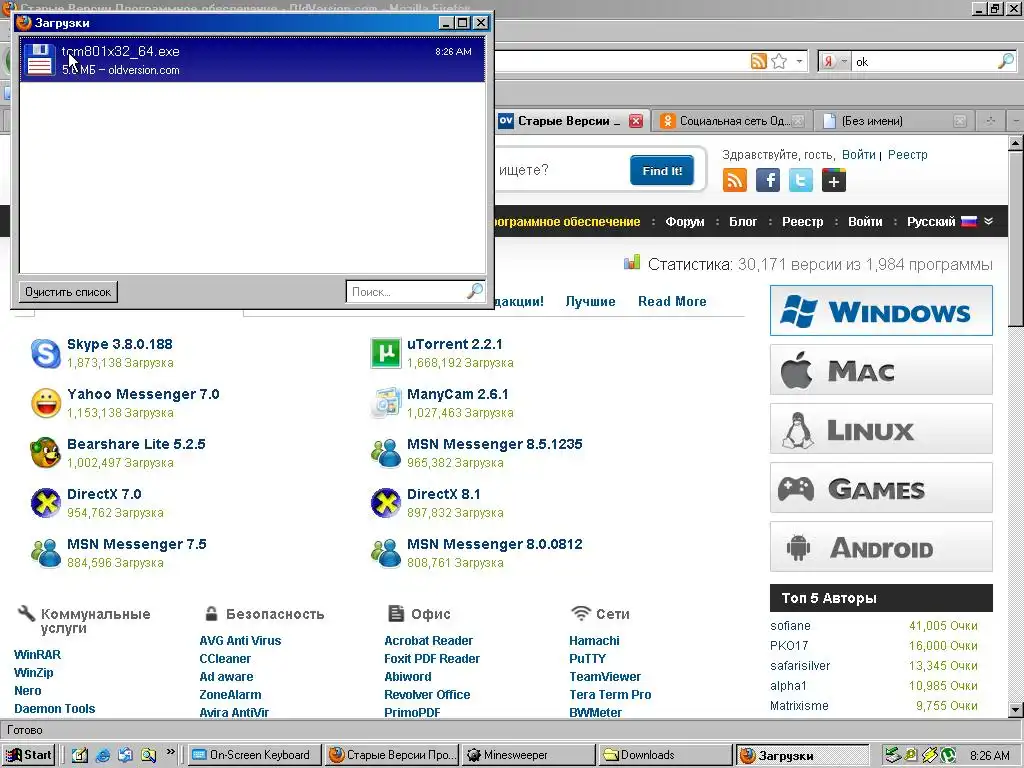Open the Android platform button

(881, 547)
